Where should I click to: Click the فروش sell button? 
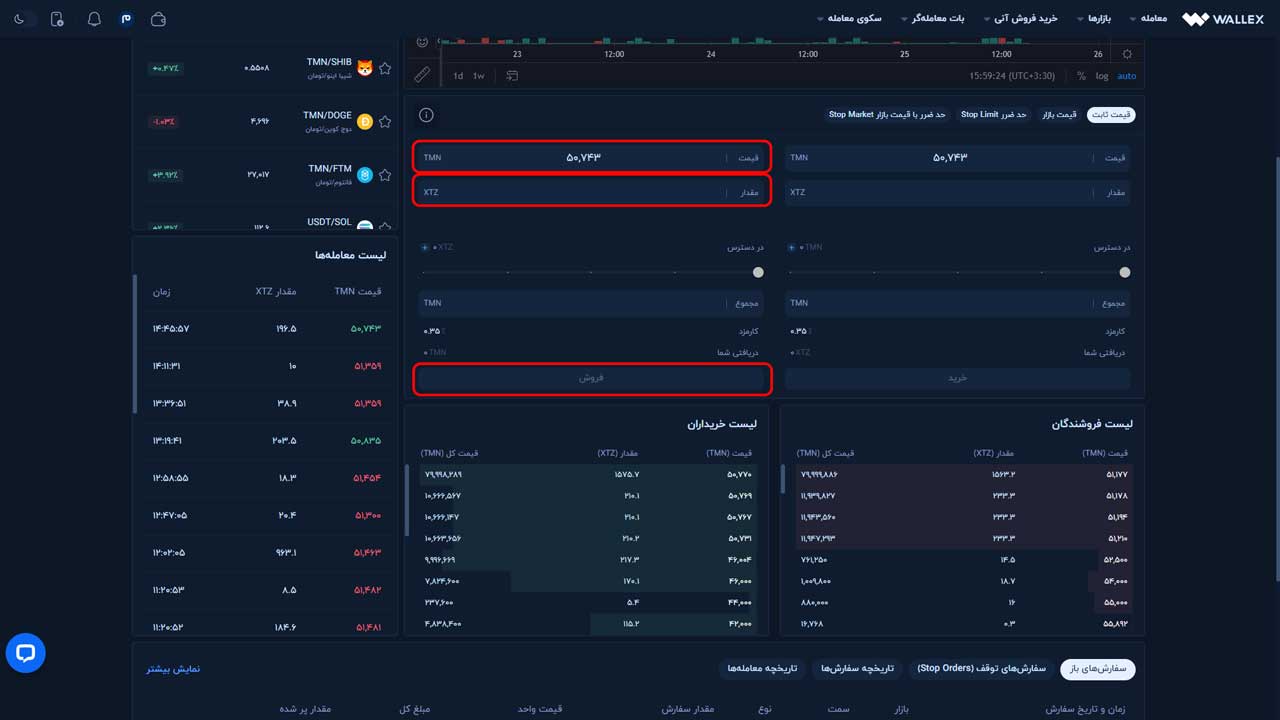click(x=592, y=378)
